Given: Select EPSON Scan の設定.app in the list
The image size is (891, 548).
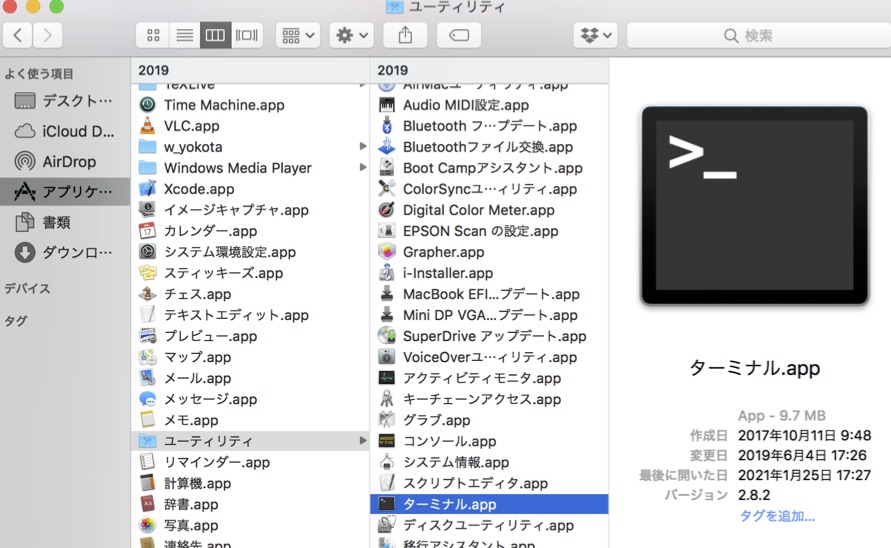Looking at the screenshot, I should [x=489, y=231].
